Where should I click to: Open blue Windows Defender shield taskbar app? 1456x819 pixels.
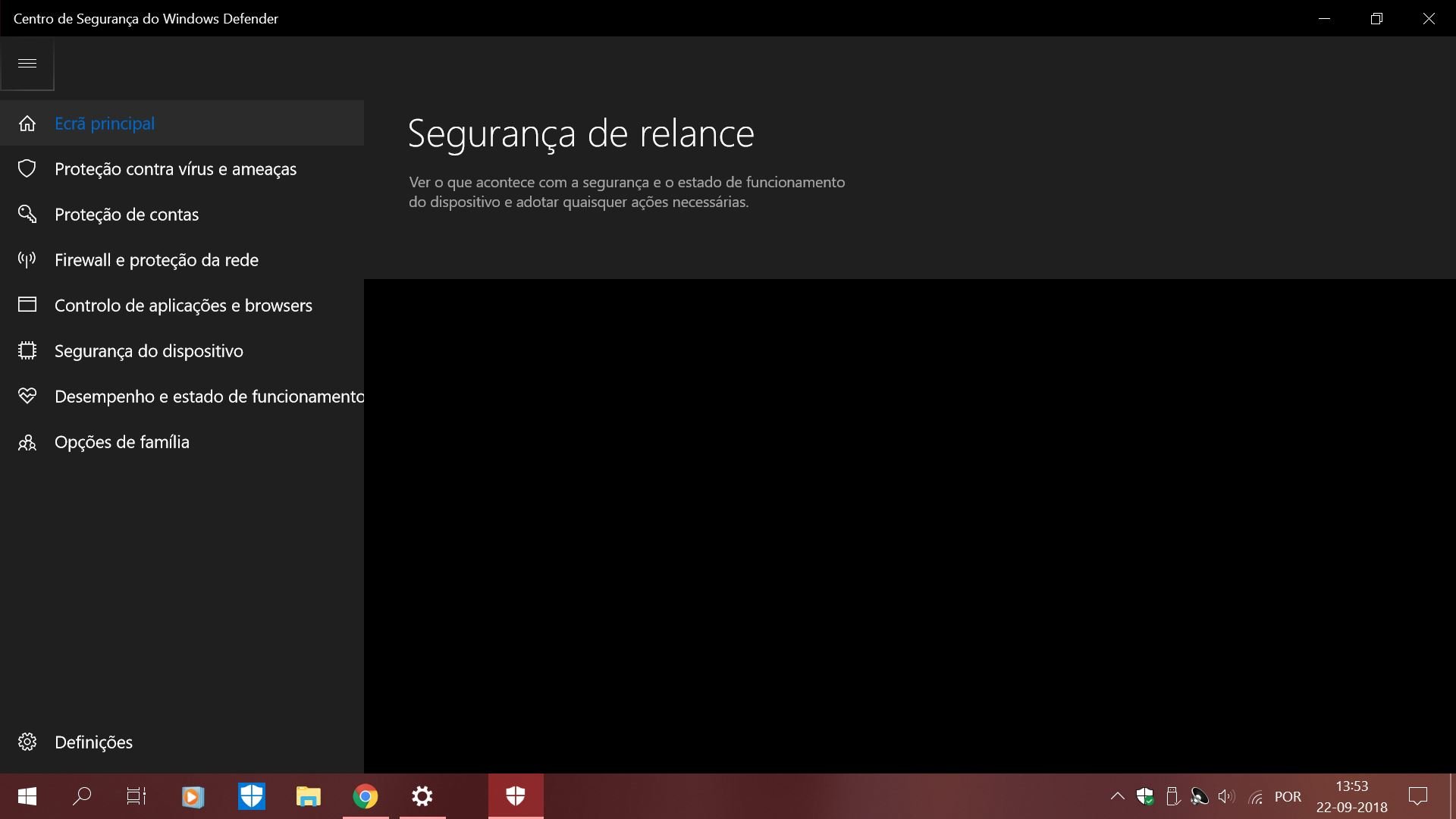click(251, 796)
